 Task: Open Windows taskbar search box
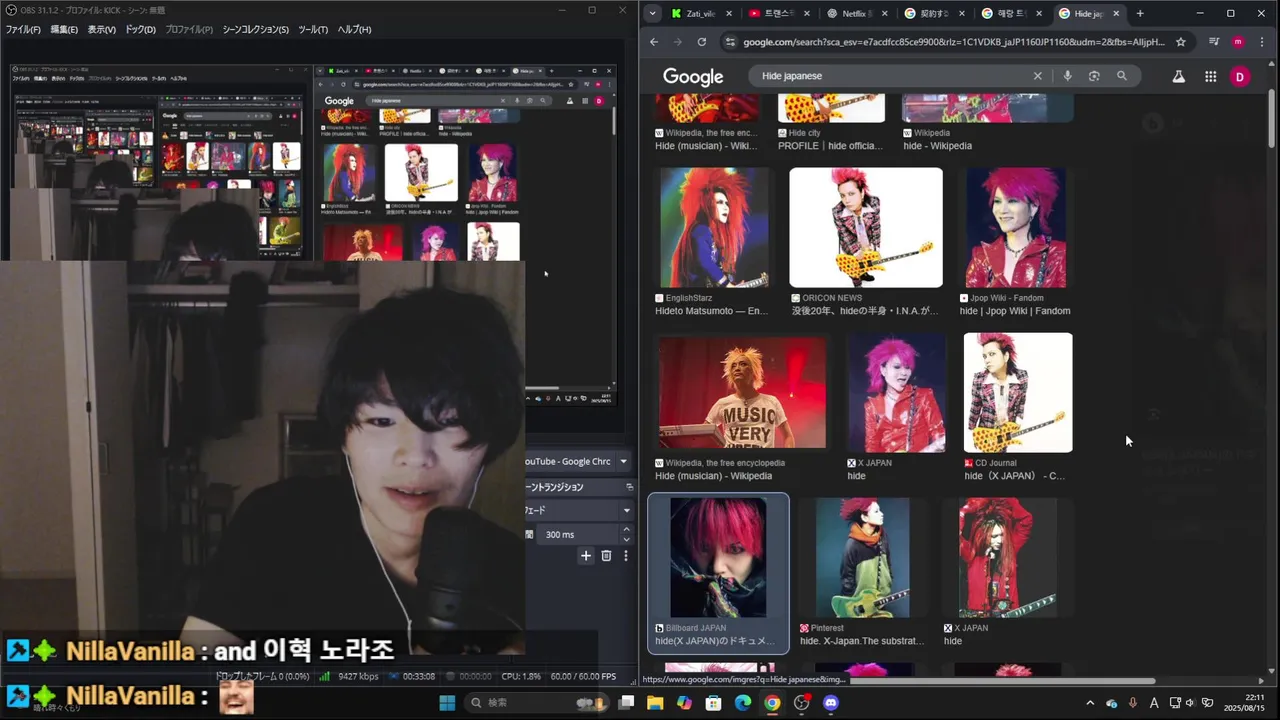537,703
